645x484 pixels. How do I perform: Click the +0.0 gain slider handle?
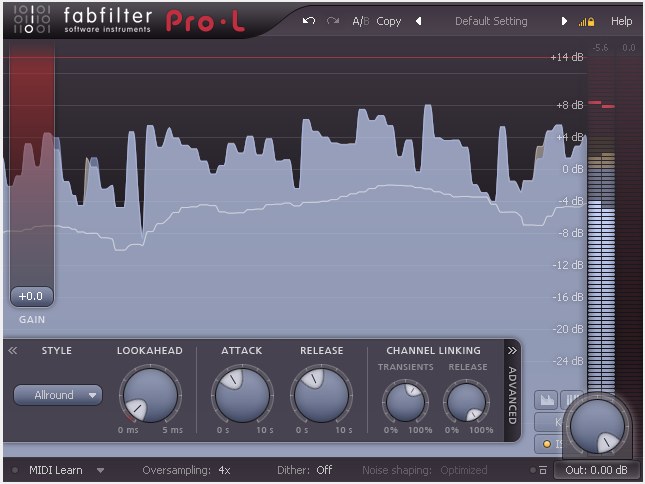coord(32,296)
